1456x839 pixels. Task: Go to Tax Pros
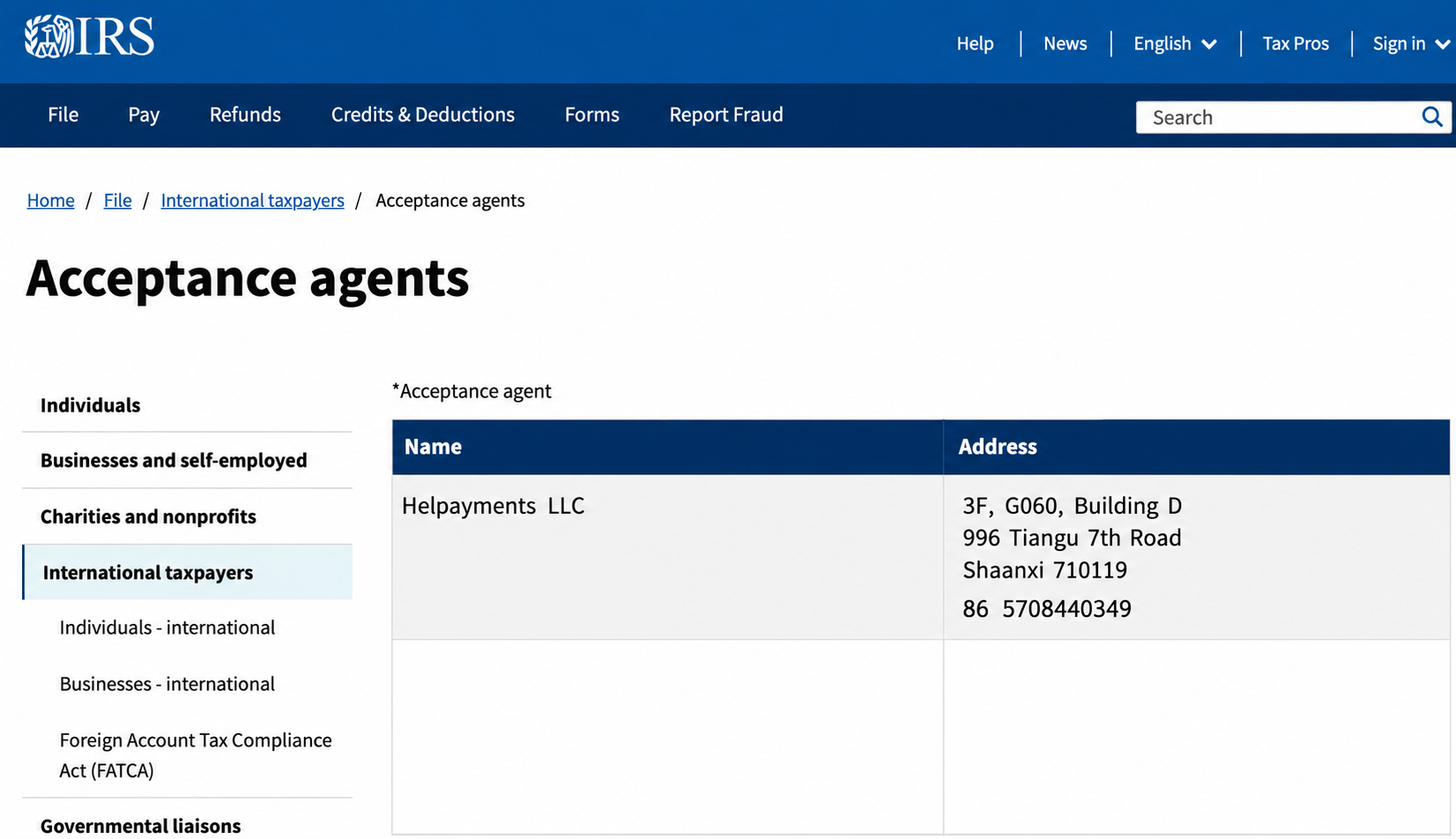[x=1295, y=43]
